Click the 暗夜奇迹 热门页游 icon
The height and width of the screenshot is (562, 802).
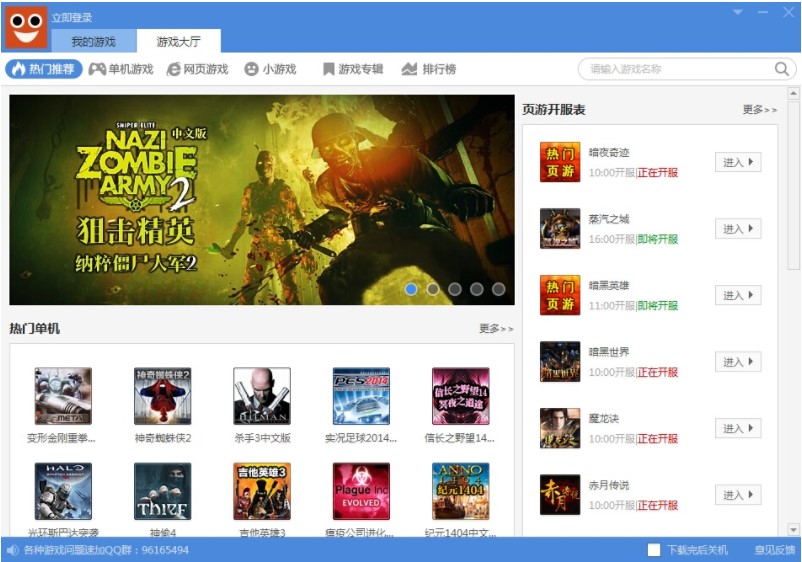(x=560, y=162)
